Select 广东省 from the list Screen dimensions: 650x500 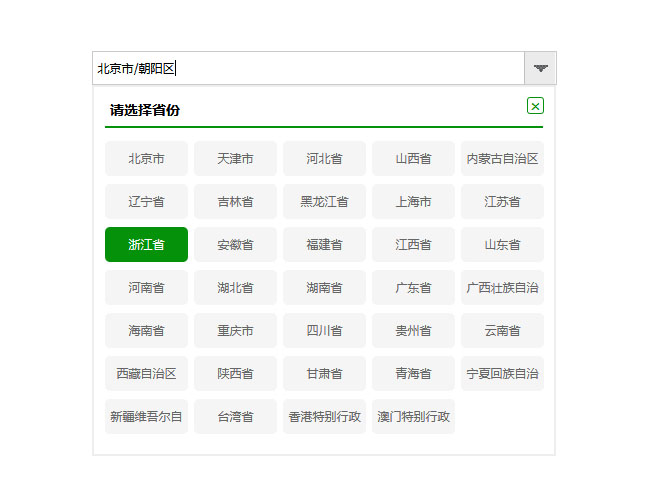click(413, 287)
